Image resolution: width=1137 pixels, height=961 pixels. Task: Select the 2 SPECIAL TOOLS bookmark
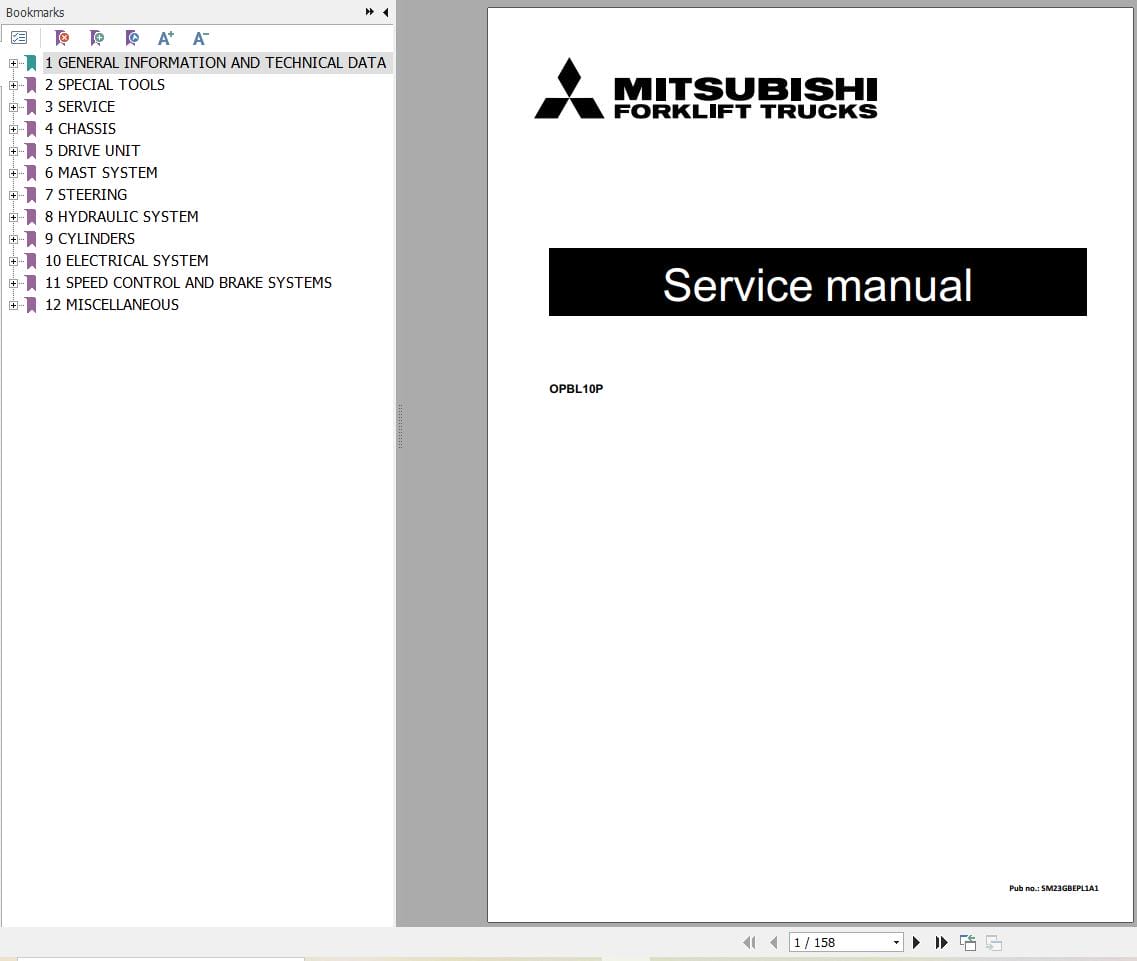[x=104, y=84]
